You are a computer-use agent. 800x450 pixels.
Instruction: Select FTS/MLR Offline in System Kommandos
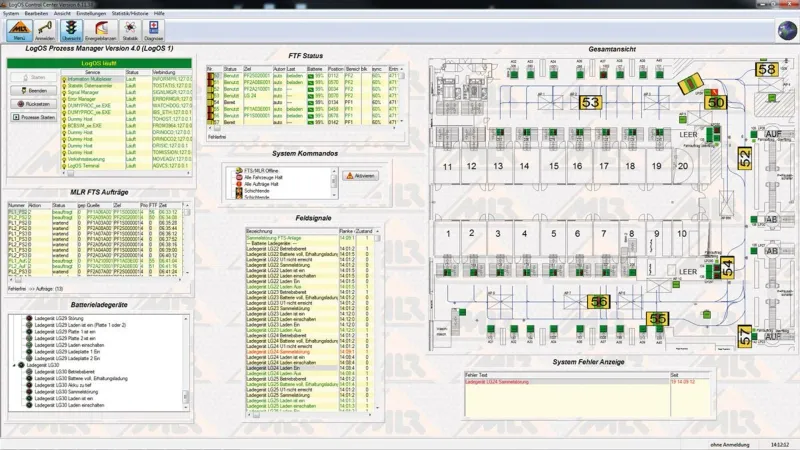[x=260, y=171]
